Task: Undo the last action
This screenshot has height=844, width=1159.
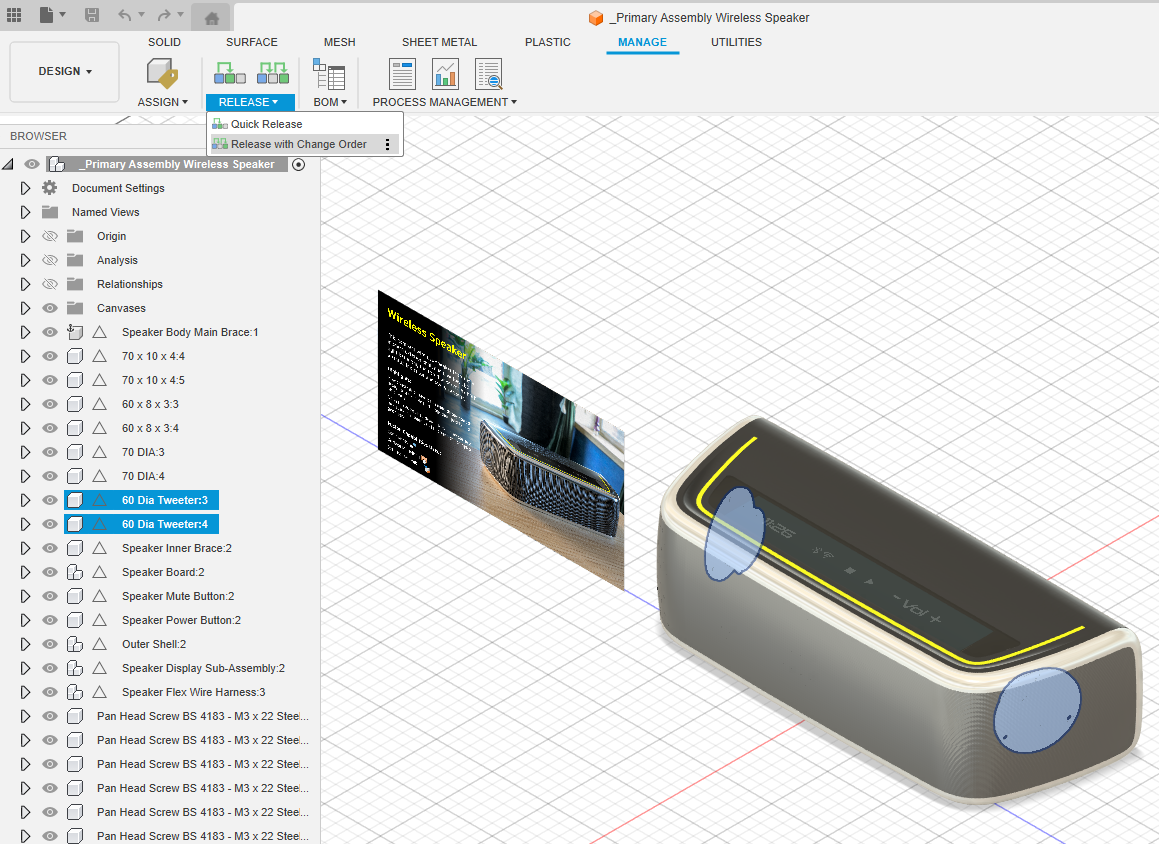Action: tap(125, 15)
